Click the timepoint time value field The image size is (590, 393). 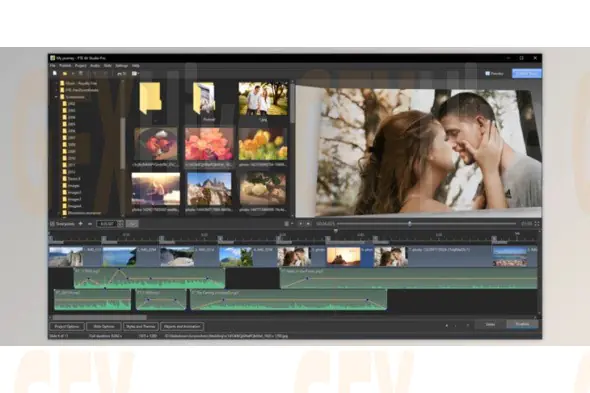107,224
